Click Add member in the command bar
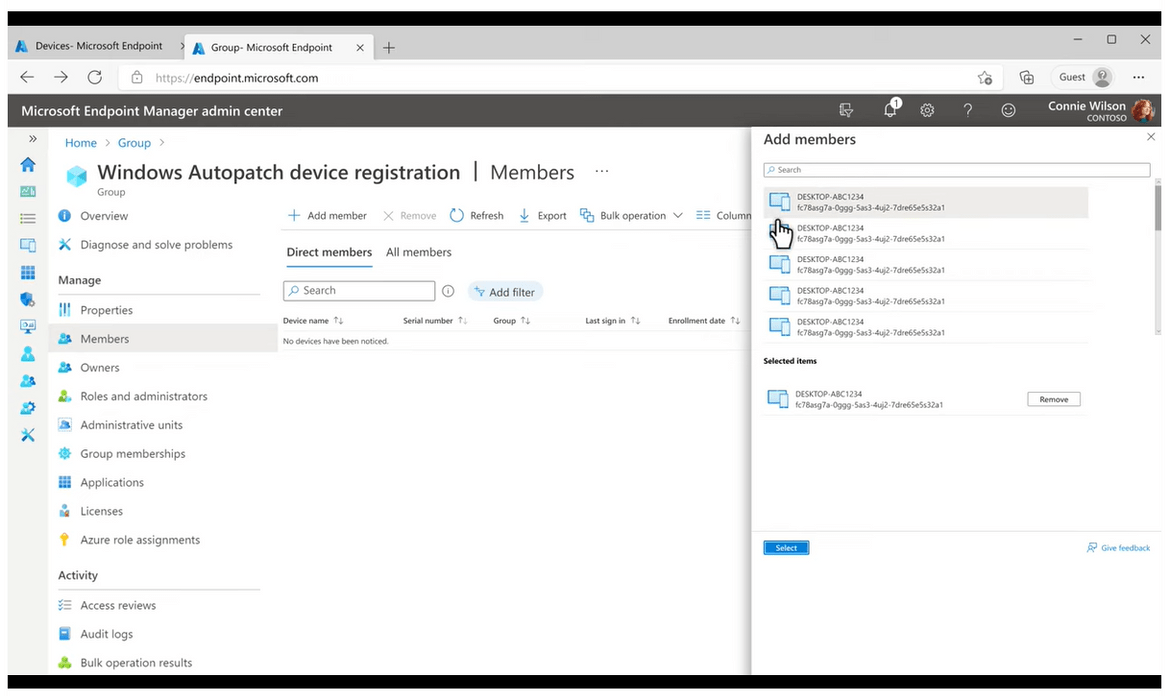This screenshot has width=1170, height=696. pyautogui.click(x=327, y=216)
